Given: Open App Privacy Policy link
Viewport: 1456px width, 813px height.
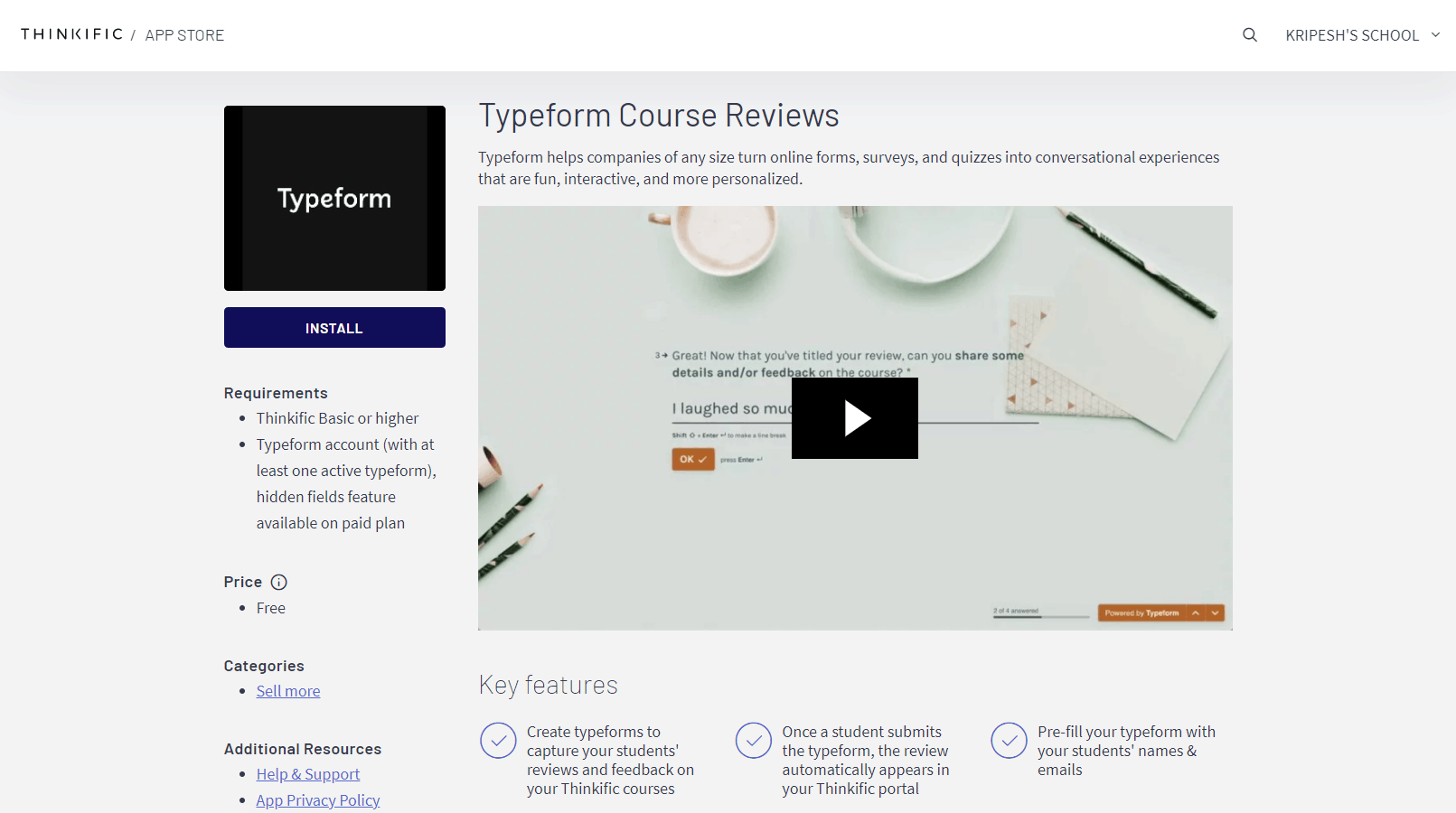Looking at the screenshot, I should [x=318, y=800].
